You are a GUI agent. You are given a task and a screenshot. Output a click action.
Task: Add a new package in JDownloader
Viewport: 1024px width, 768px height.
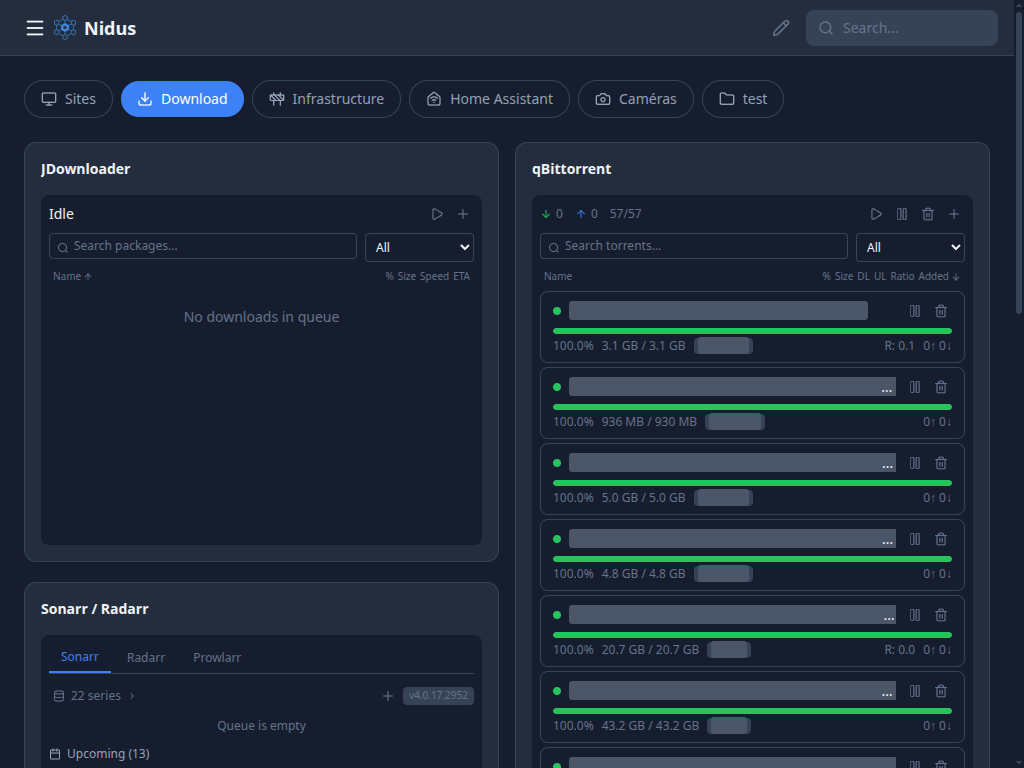[463, 214]
